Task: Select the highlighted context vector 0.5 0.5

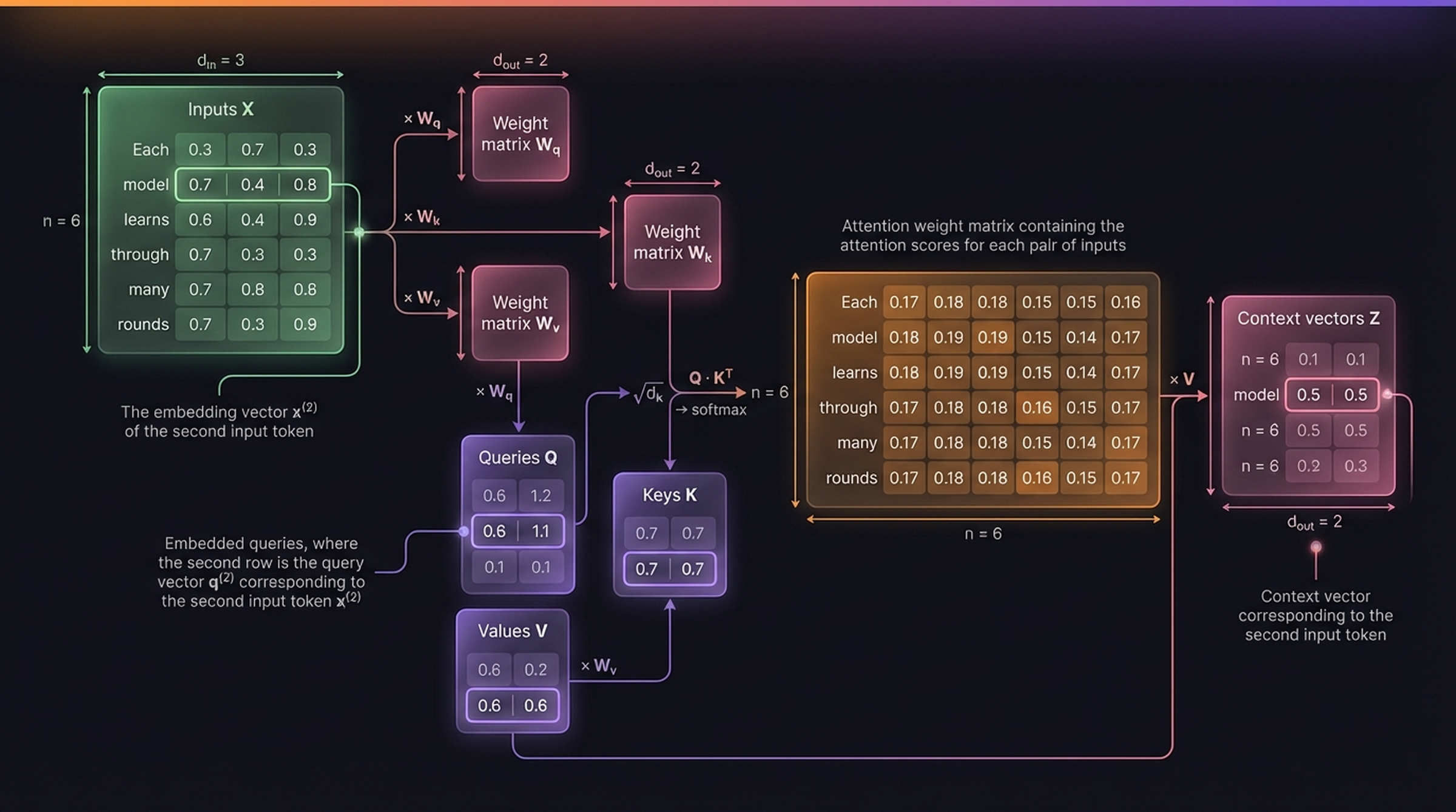Action: (x=1332, y=395)
